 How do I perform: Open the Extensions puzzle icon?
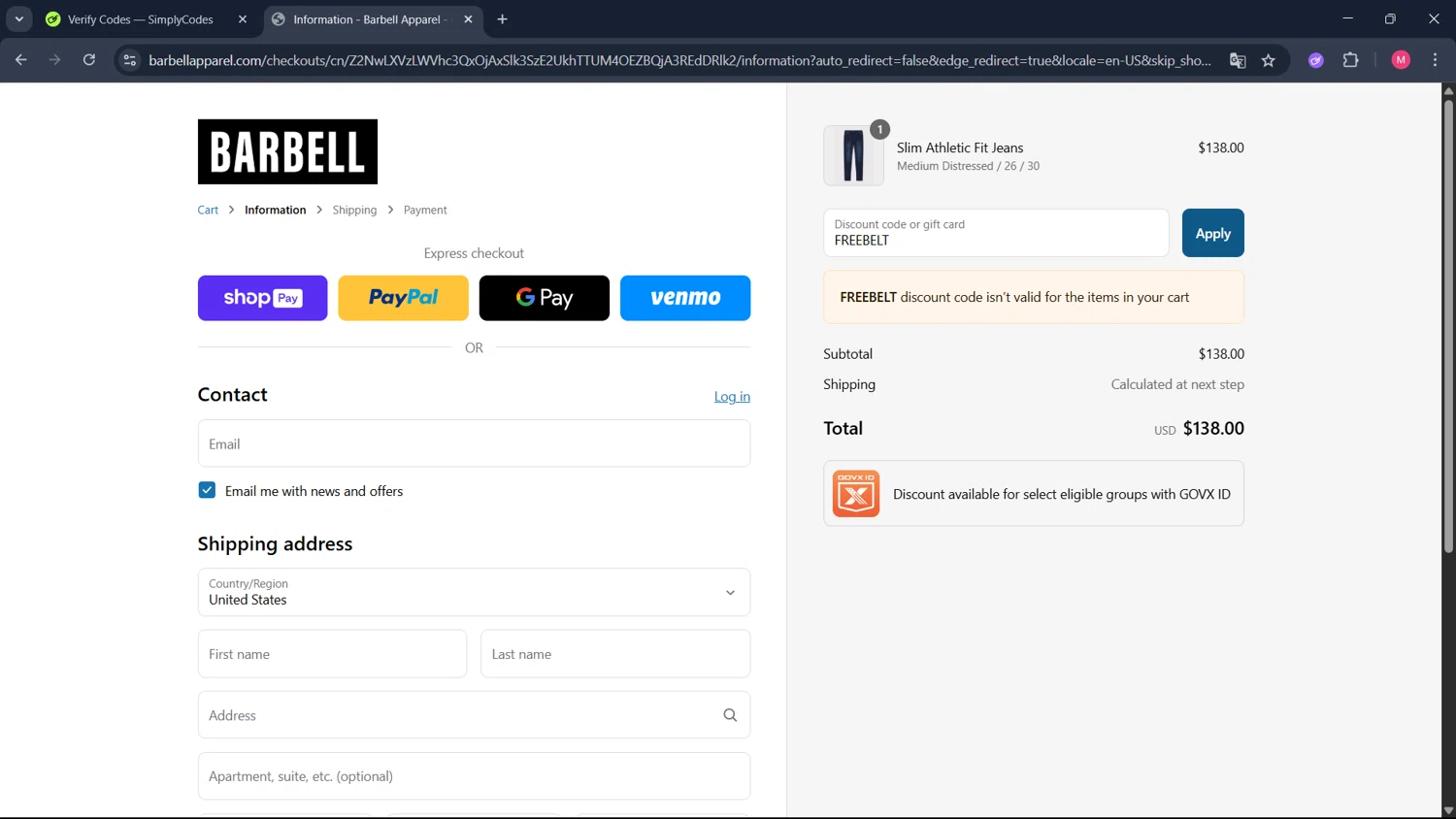1350,60
